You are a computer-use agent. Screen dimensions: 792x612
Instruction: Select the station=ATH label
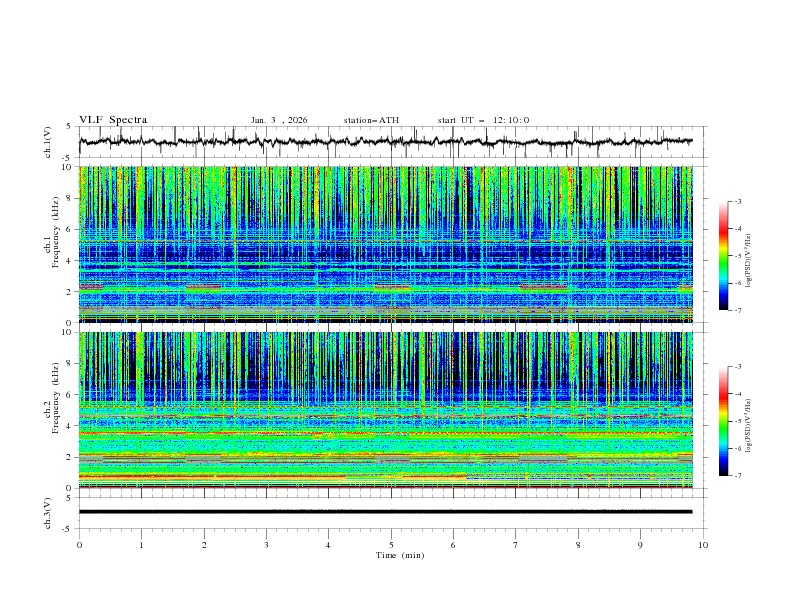[x=371, y=120]
